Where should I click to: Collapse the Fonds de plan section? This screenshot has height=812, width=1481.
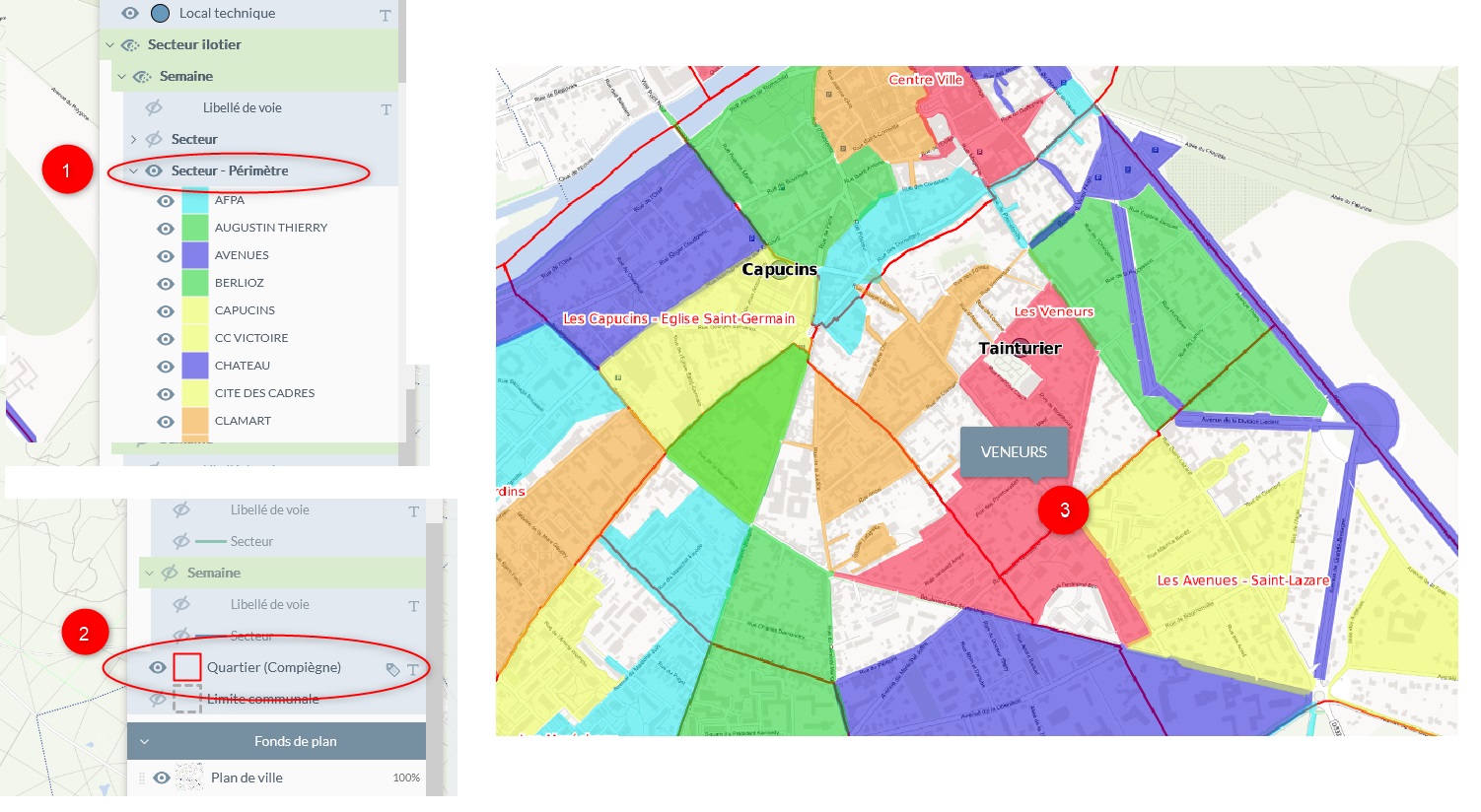[x=145, y=741]
